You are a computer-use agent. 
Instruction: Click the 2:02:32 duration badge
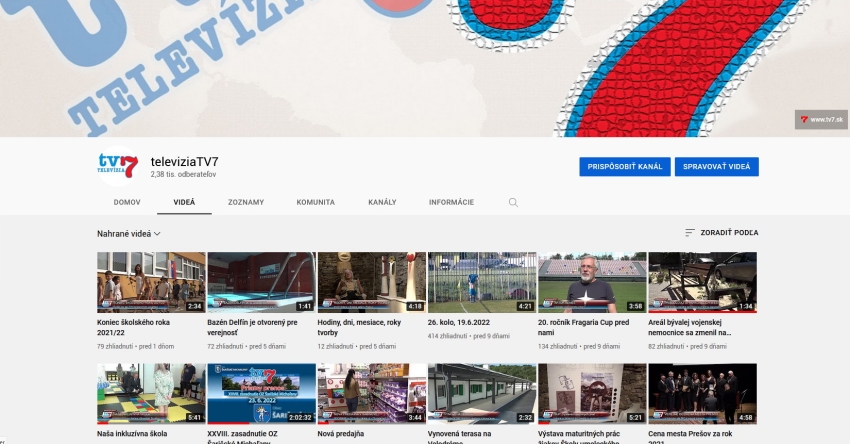[300, 418]
